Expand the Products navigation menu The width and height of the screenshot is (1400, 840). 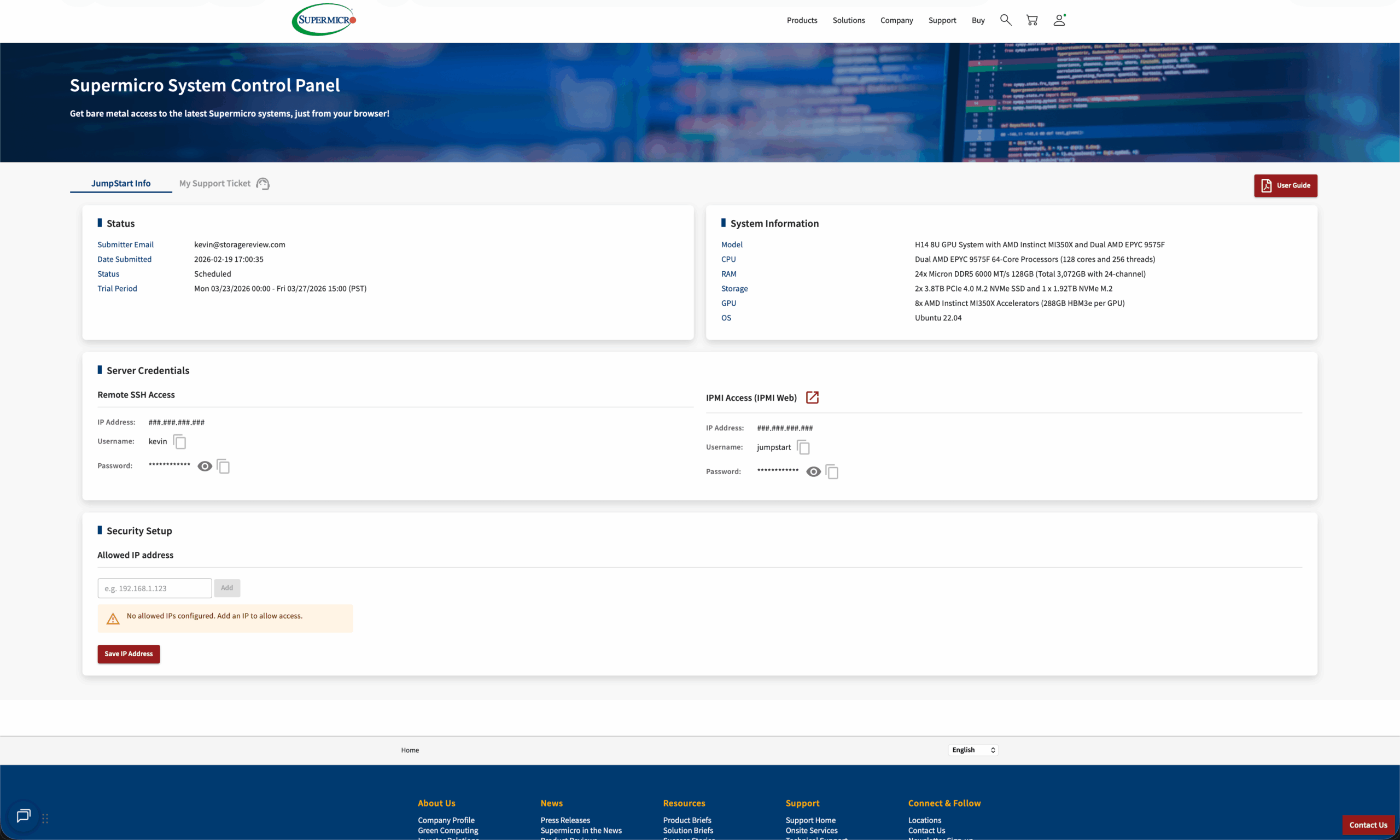coord(801,20)
